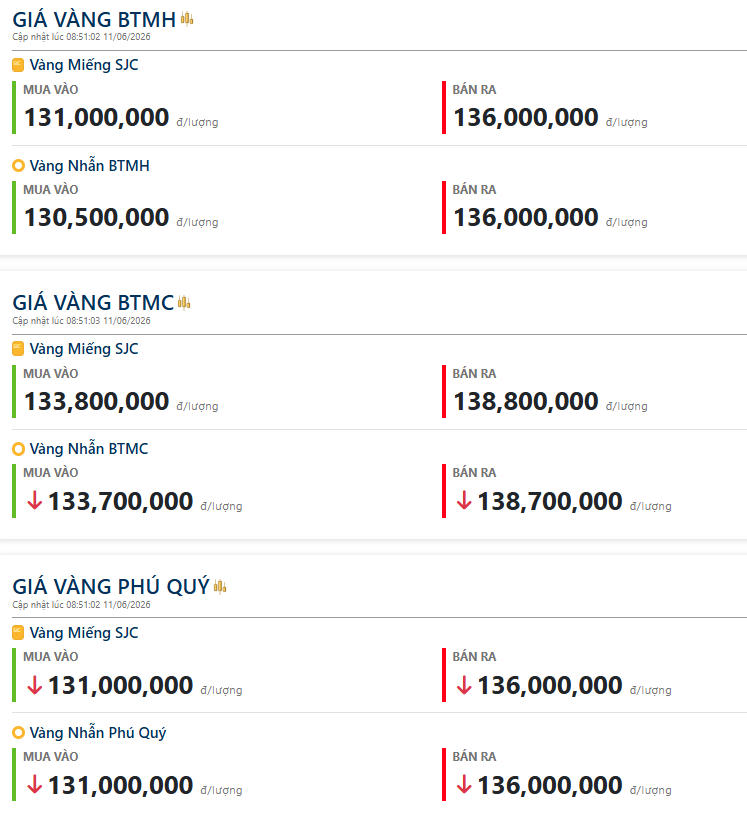Image resolution: width=747 pixels, height=815 pixels.
Task: Click the BTMH SJC selling price 136,000,000
Action: (x=526, y=117)
